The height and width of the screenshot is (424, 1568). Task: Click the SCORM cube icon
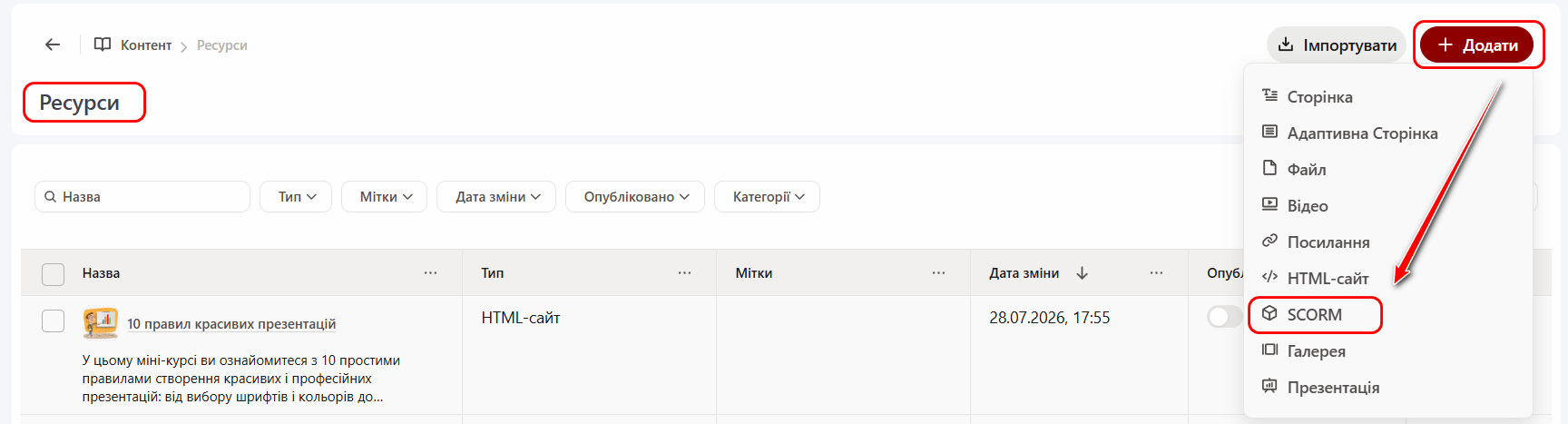pos(1269,314)
